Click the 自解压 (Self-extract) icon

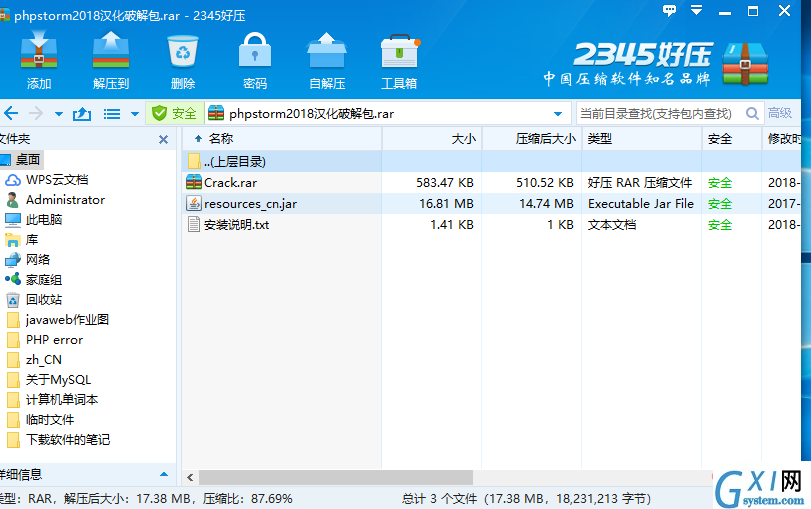pyautogui.click(x=327, y=51)
